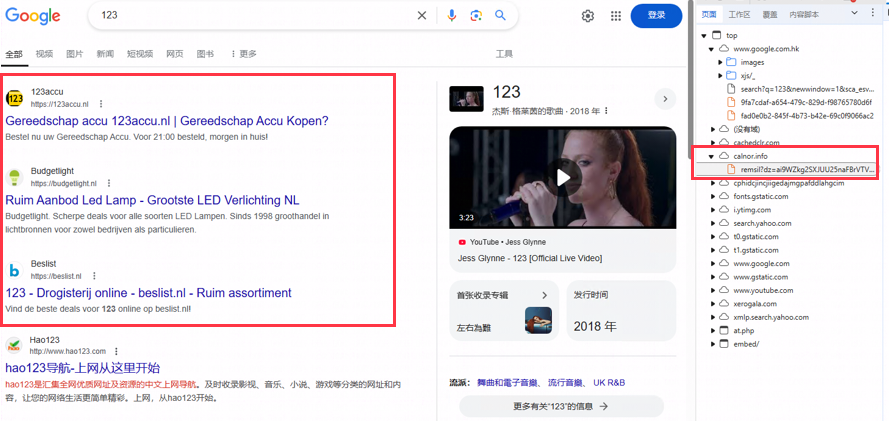Switch to the 视频 search tab
Screen dimensions: 889x421
(x=44, y=54)
